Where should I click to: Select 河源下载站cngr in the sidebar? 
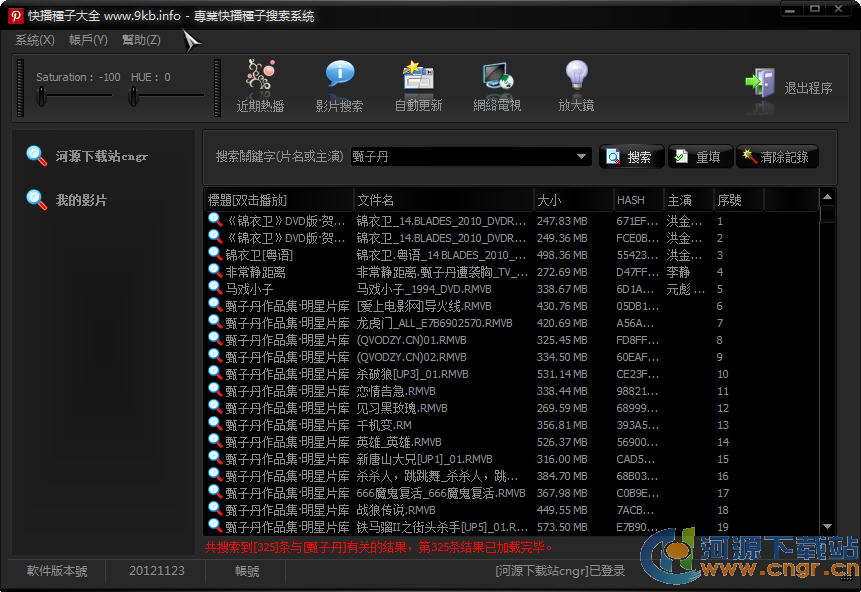pos(101,156)
